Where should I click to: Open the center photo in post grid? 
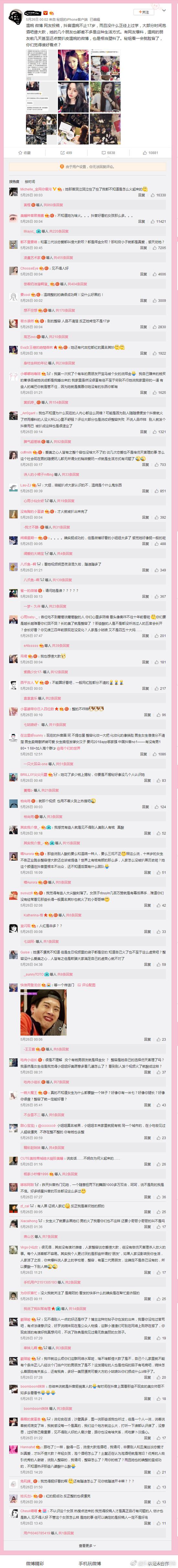tap(73, 97)
